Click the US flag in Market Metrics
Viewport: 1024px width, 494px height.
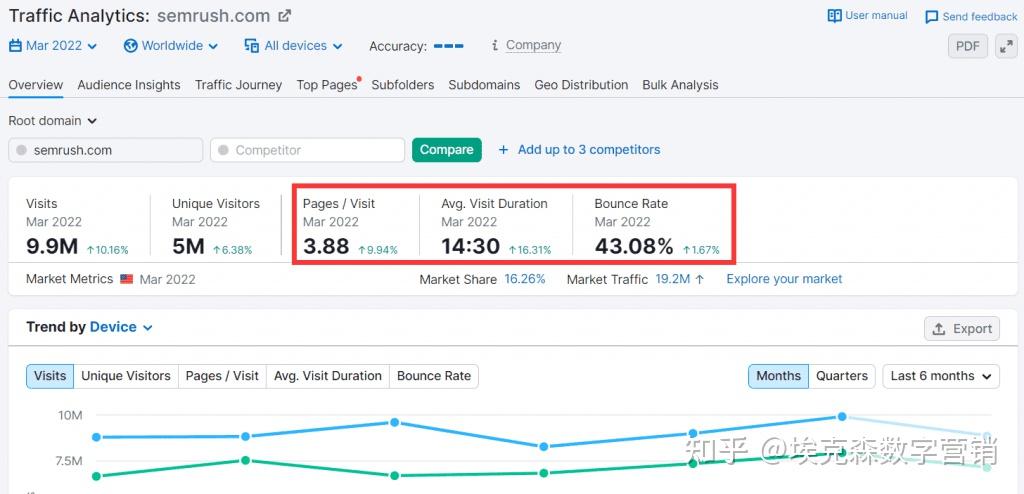[127, 279]
